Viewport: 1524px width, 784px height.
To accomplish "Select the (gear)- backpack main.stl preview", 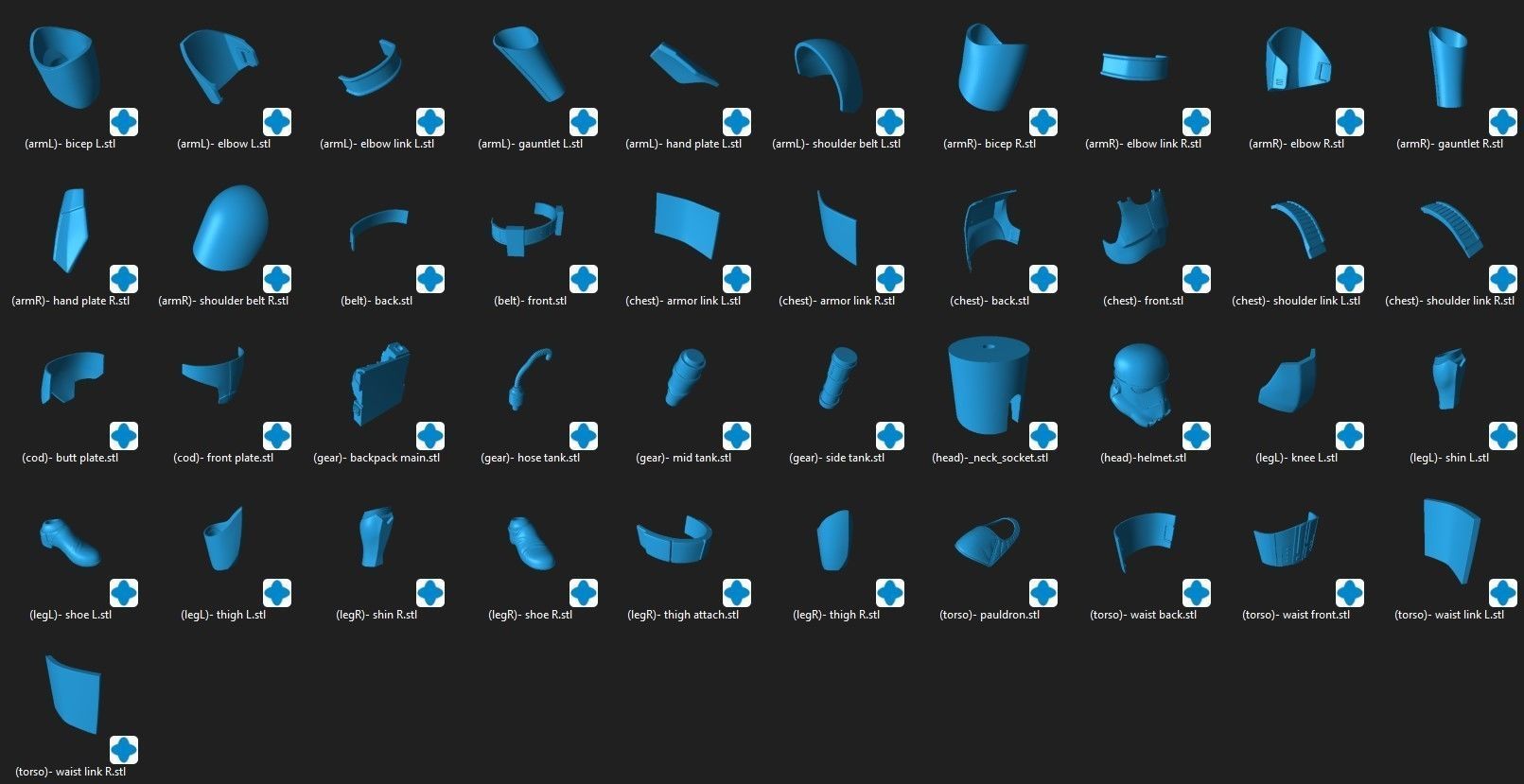I will [379, 385].
